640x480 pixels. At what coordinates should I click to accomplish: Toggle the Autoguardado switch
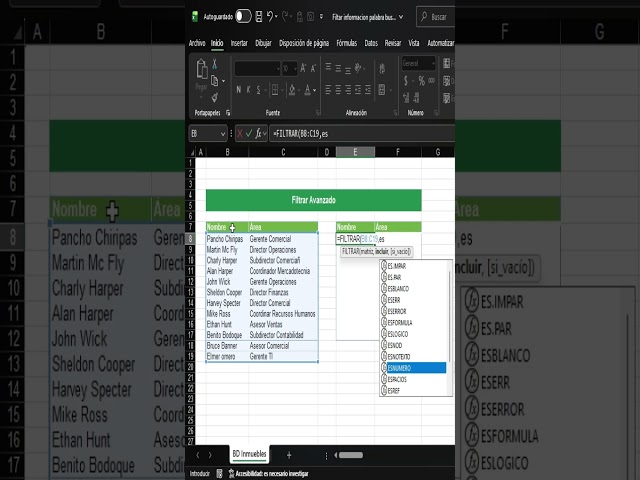tap(243, 16)
